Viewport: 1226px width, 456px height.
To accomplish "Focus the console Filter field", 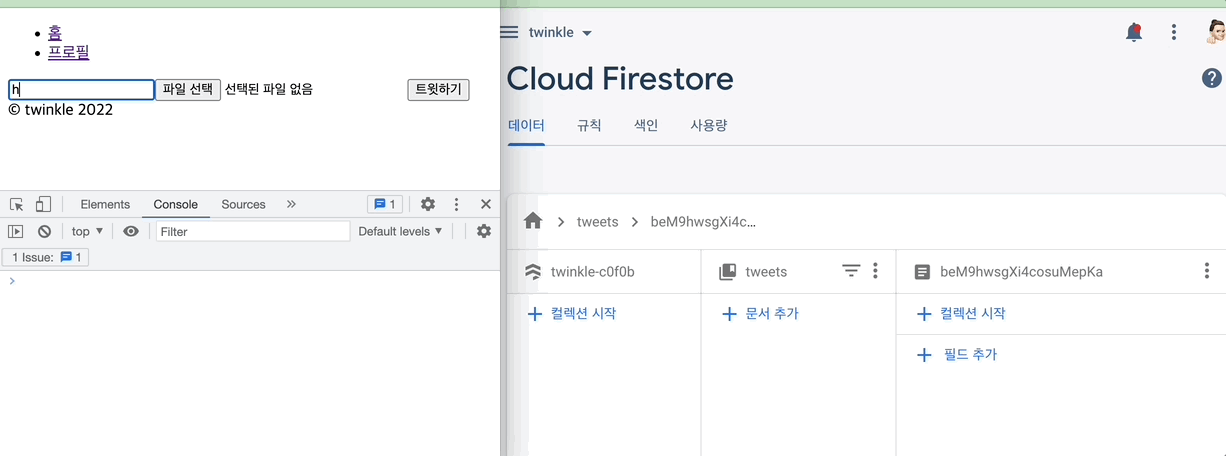I will tap(253, 231).
